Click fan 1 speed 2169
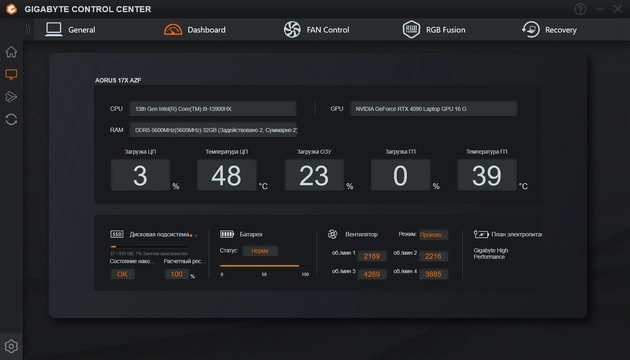The image size is (630, 360). coord(372,256)
